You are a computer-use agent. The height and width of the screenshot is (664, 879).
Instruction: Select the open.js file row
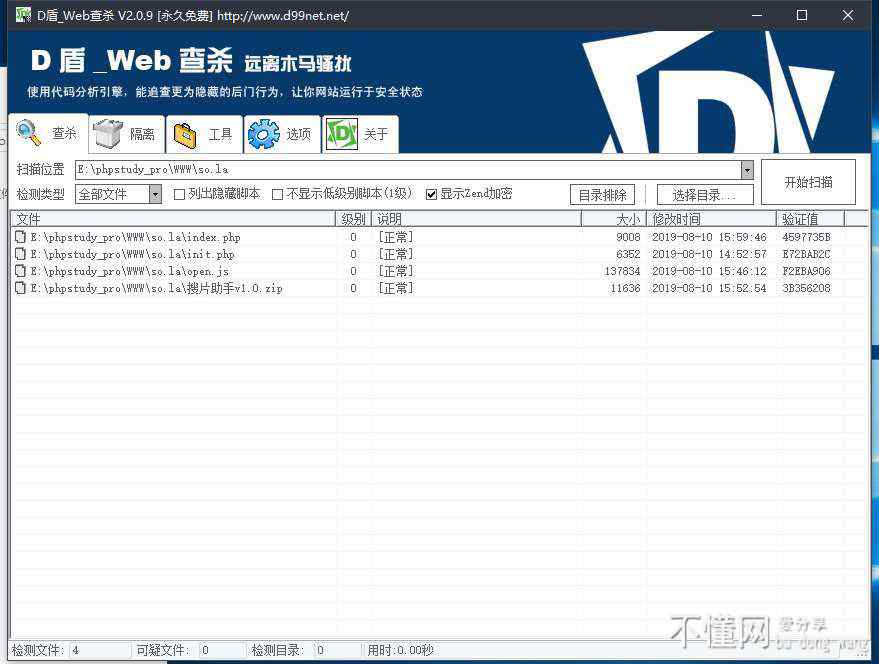(439, 271)
